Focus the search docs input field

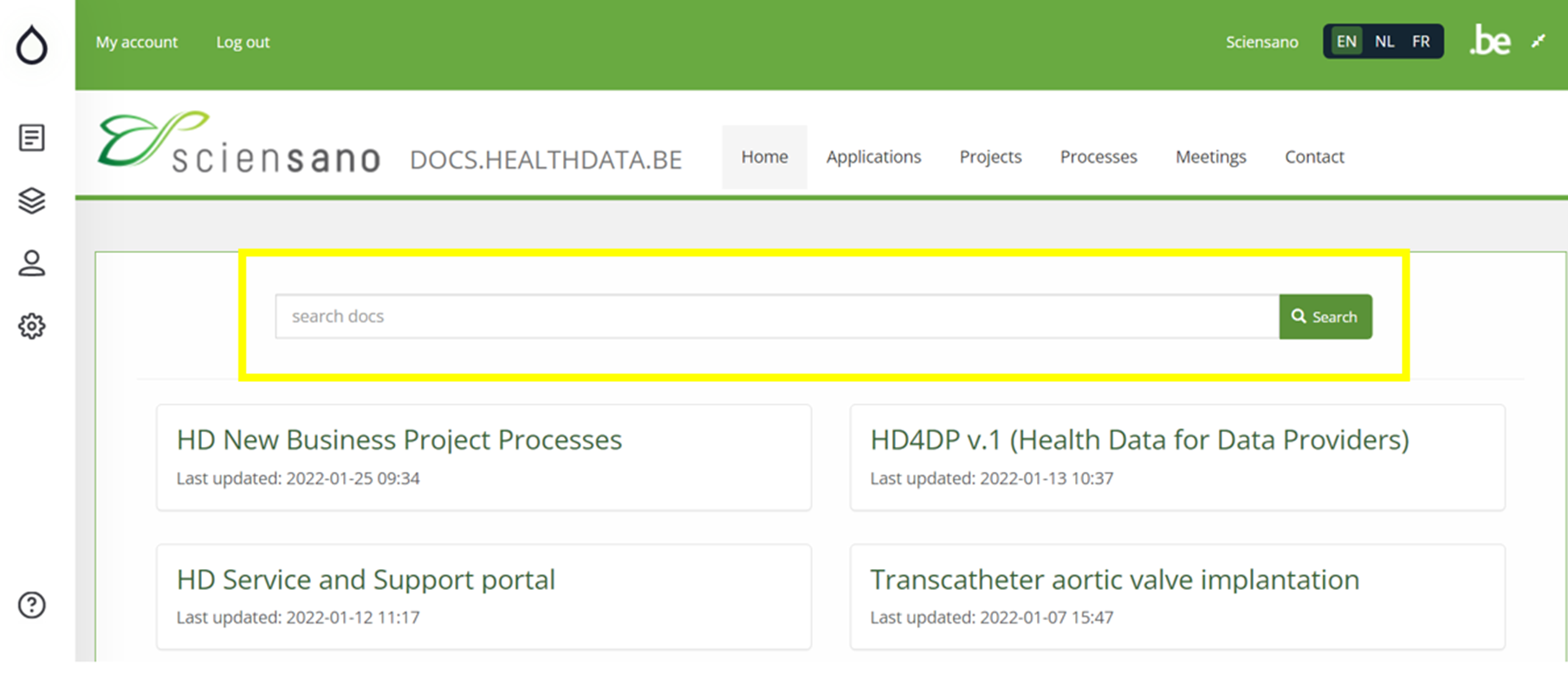pyautogui.click(x=776, y=317)
